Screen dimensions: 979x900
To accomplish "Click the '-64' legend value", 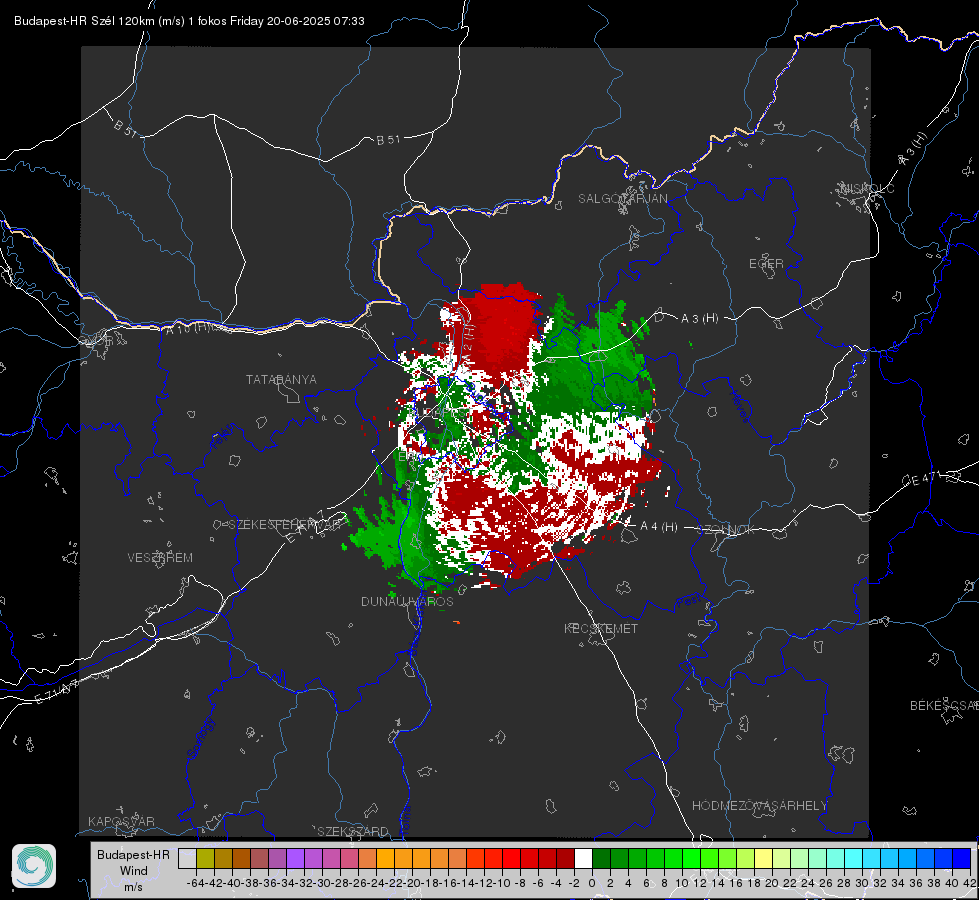I will coord(196,883).
